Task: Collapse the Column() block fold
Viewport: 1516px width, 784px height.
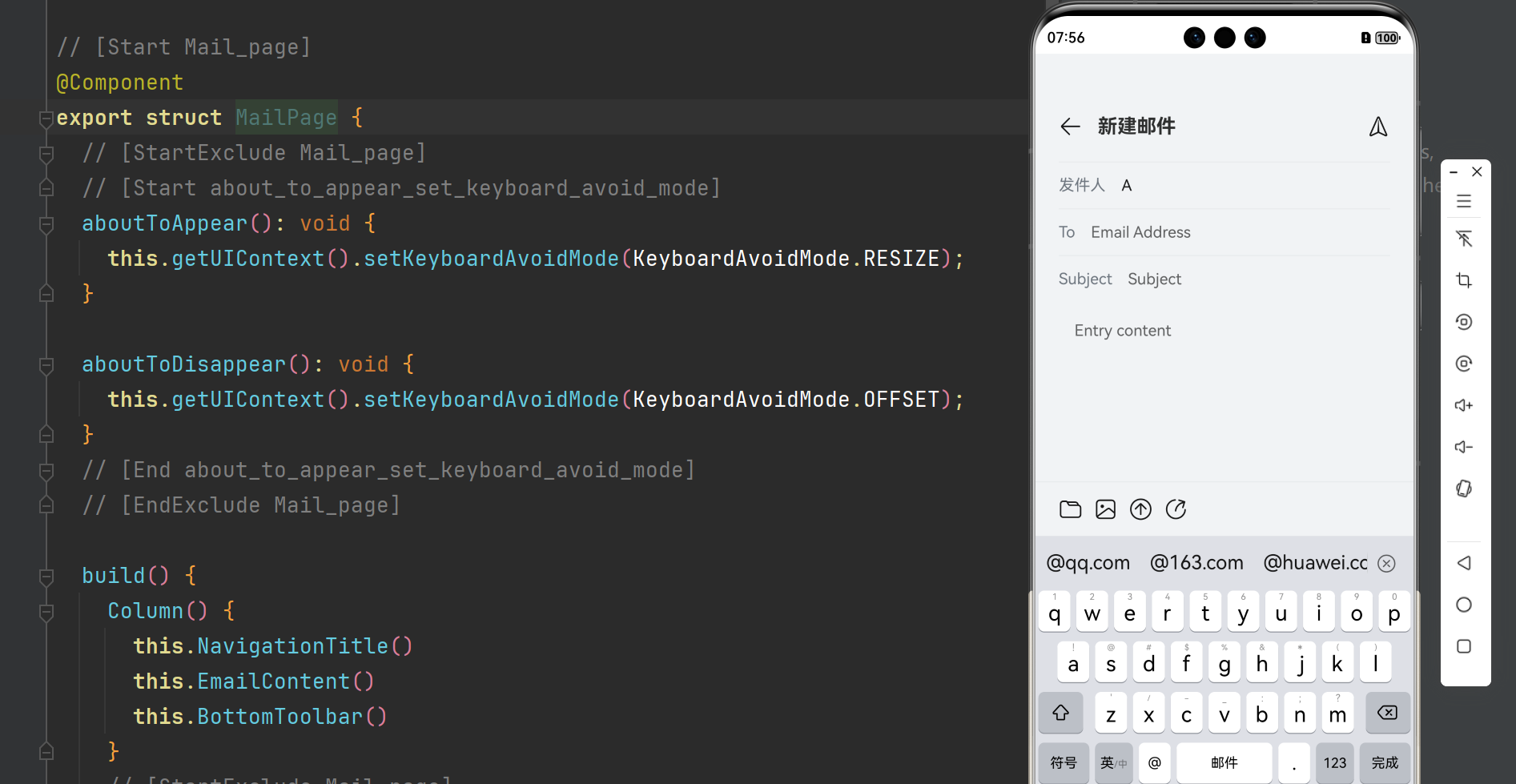Action: coord(46,612)
